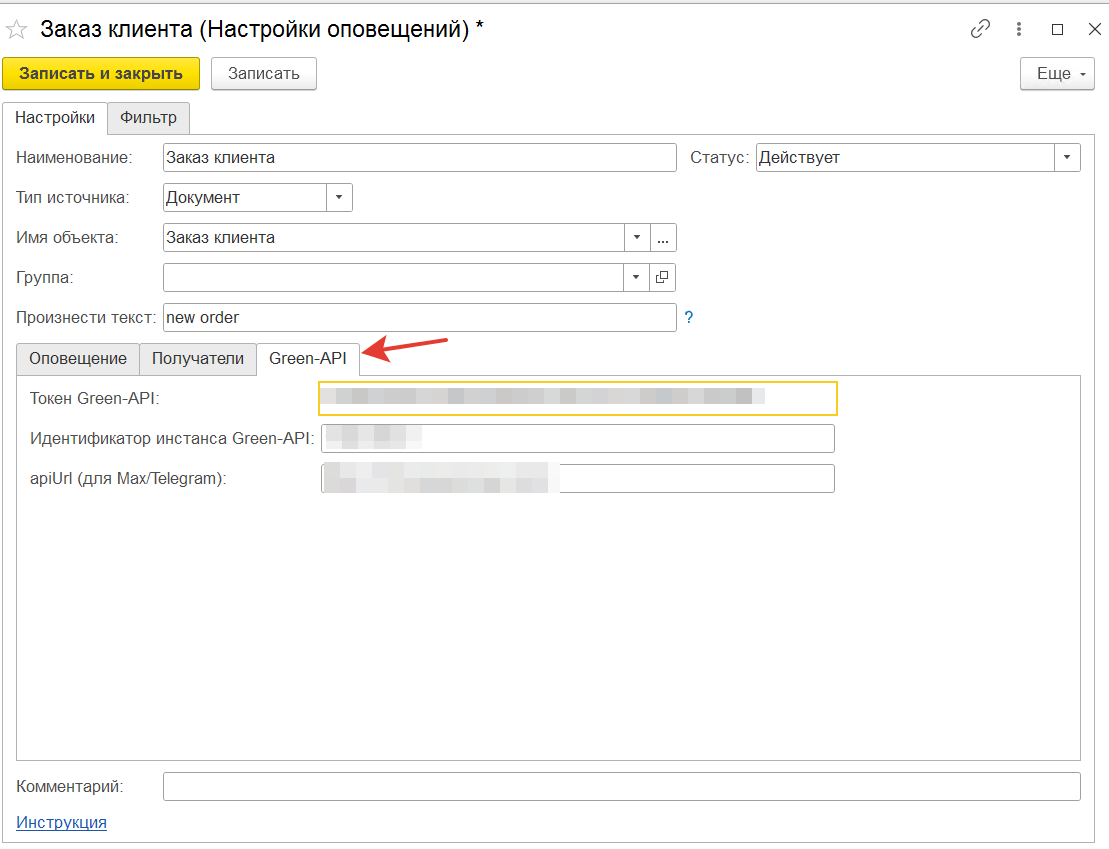Expand the Статус dropdown arrow
This screenshot has height=849, width=1109.
point(1067,157)
